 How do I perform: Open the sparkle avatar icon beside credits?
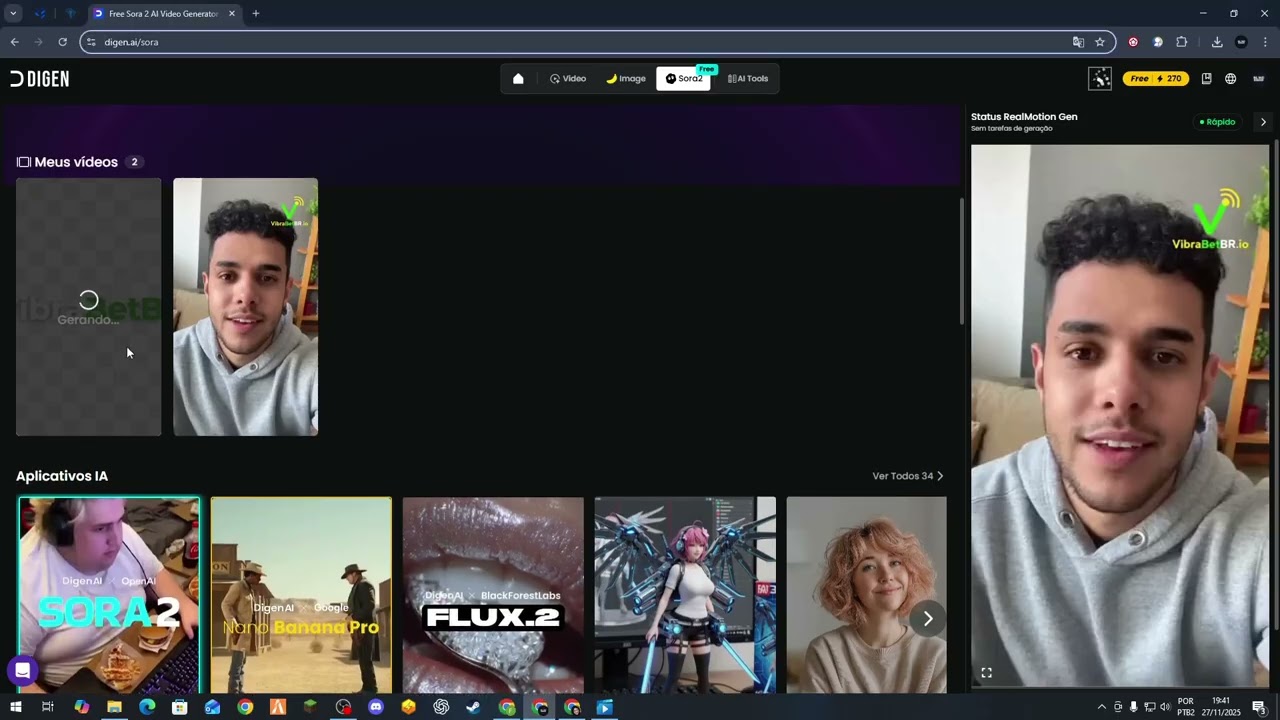click(x=1100, y=79)
